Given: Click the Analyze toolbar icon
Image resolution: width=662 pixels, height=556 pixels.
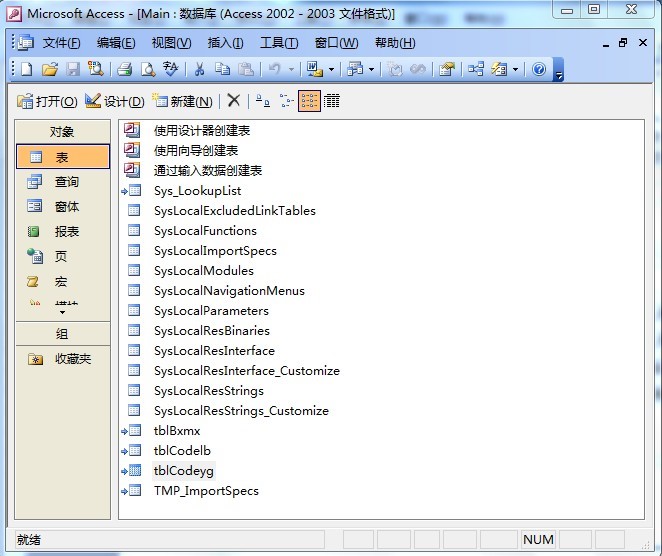Looking at the screenshot, I should pyautogui.click(x=355, y=69).
